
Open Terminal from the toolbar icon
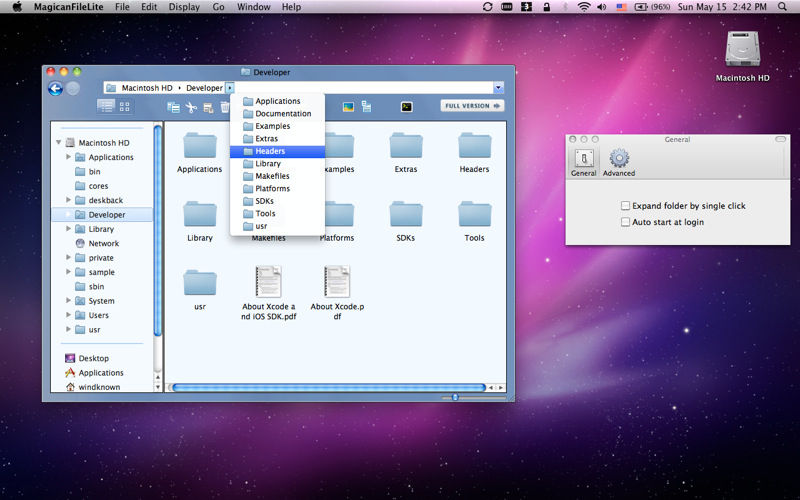tap(407, 107)
